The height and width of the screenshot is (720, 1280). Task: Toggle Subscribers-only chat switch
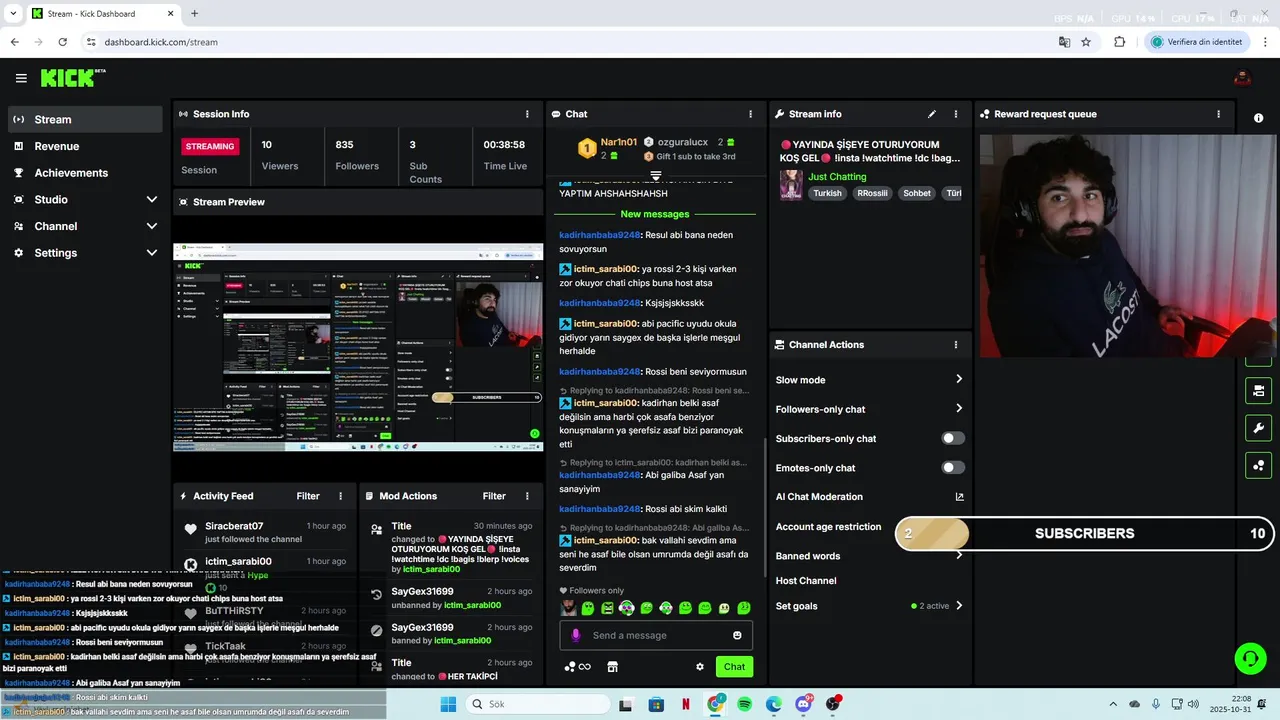(953, 438)
